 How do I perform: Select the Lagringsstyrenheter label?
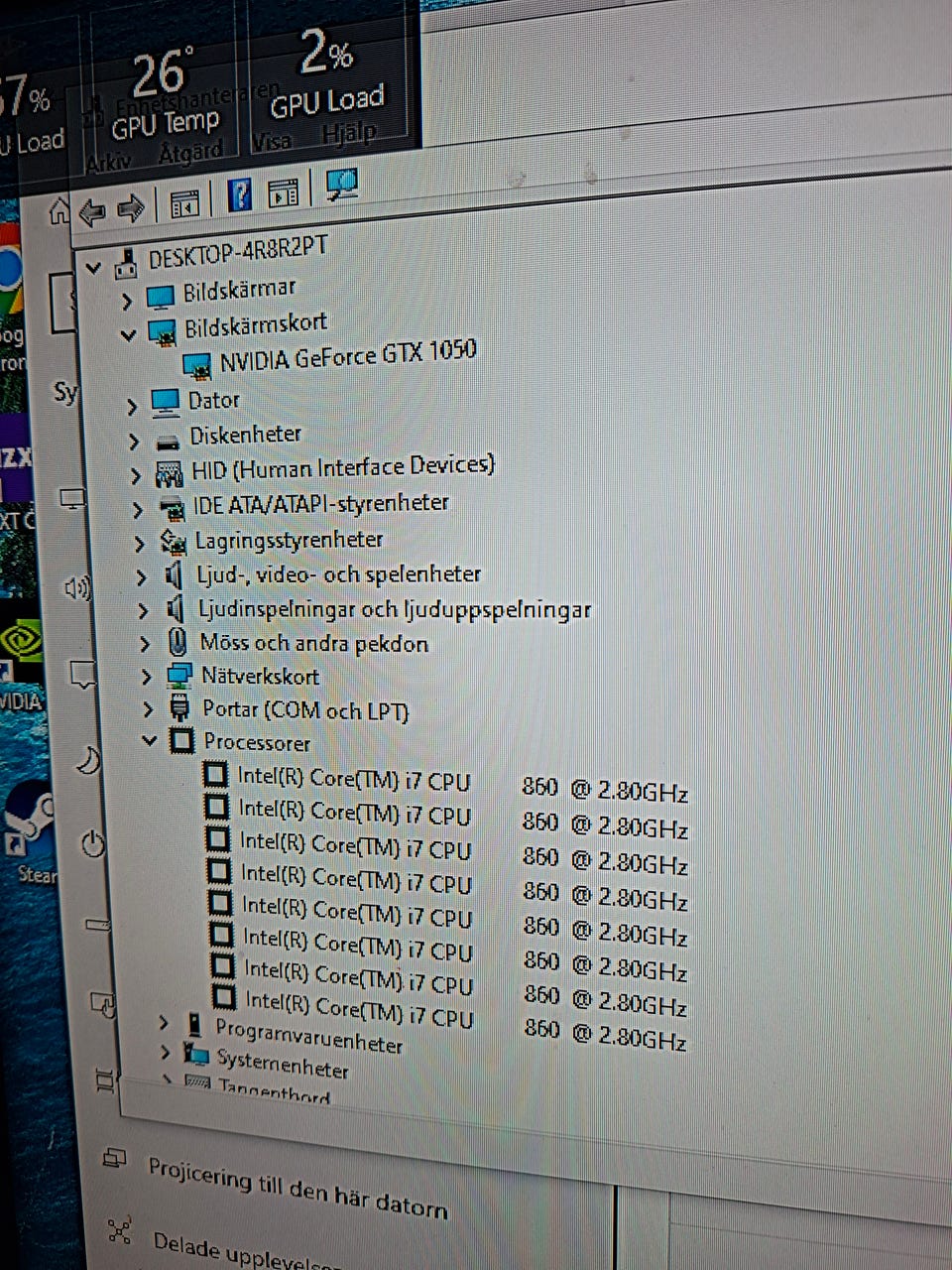[x=289, y=540]
